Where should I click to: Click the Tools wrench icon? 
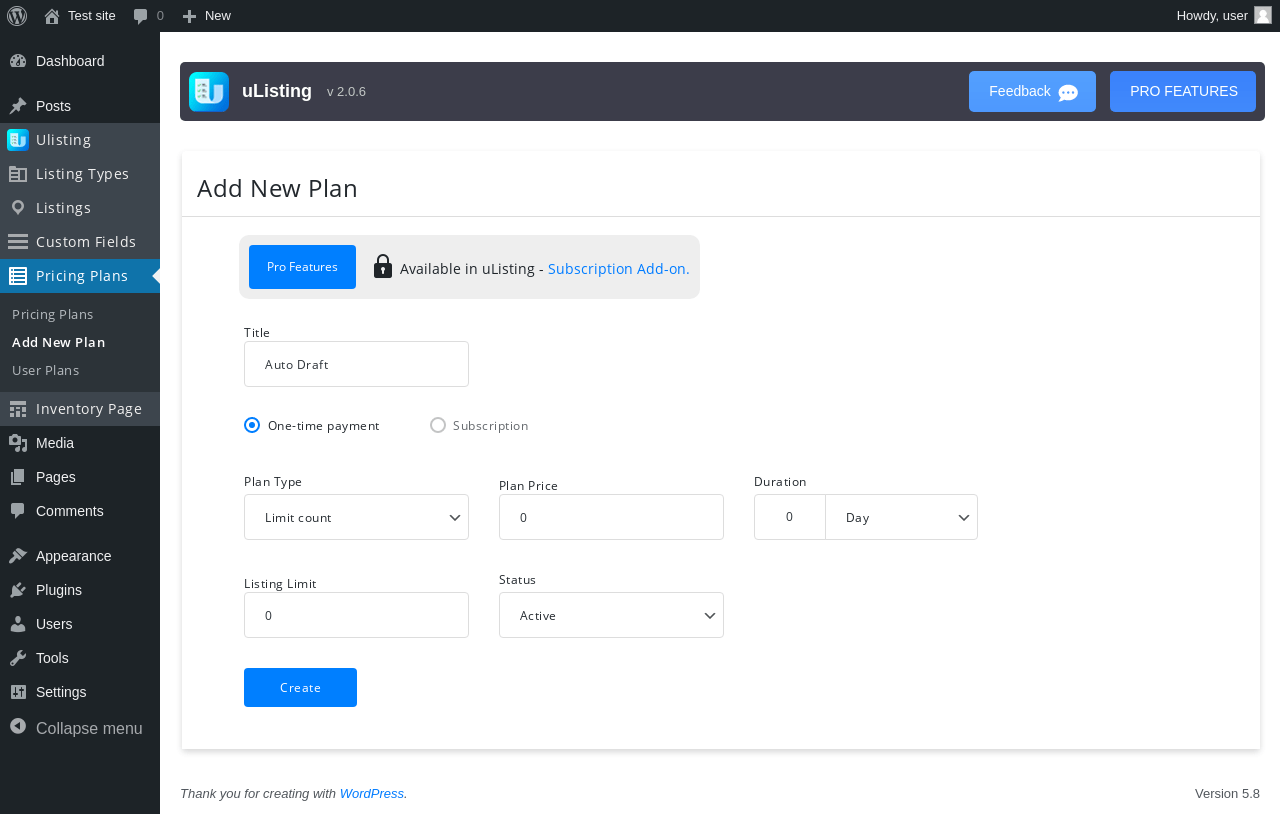pyautogui.click(x=18, y=658)
